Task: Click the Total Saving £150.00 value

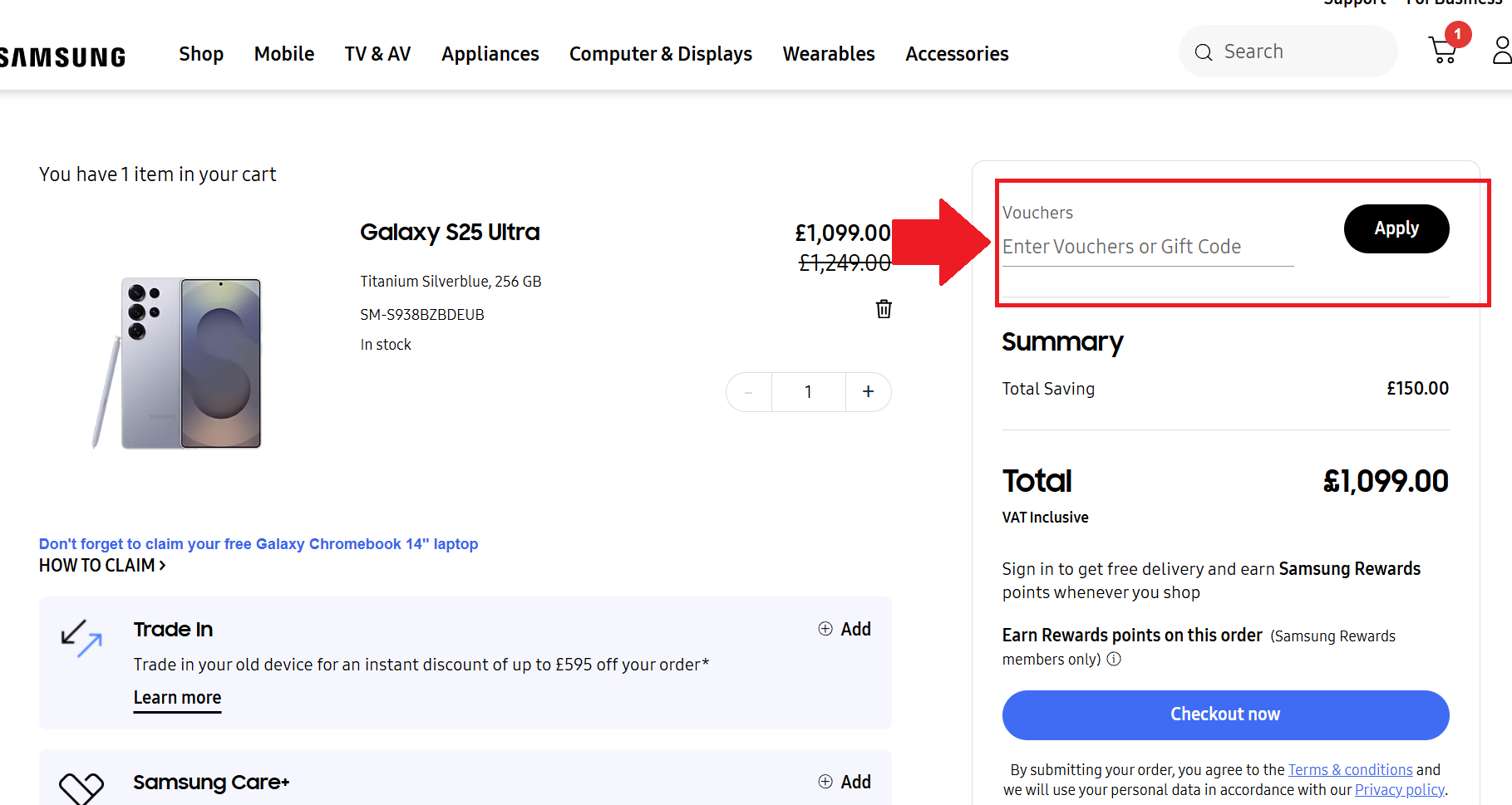Action: pos(1417,389)
